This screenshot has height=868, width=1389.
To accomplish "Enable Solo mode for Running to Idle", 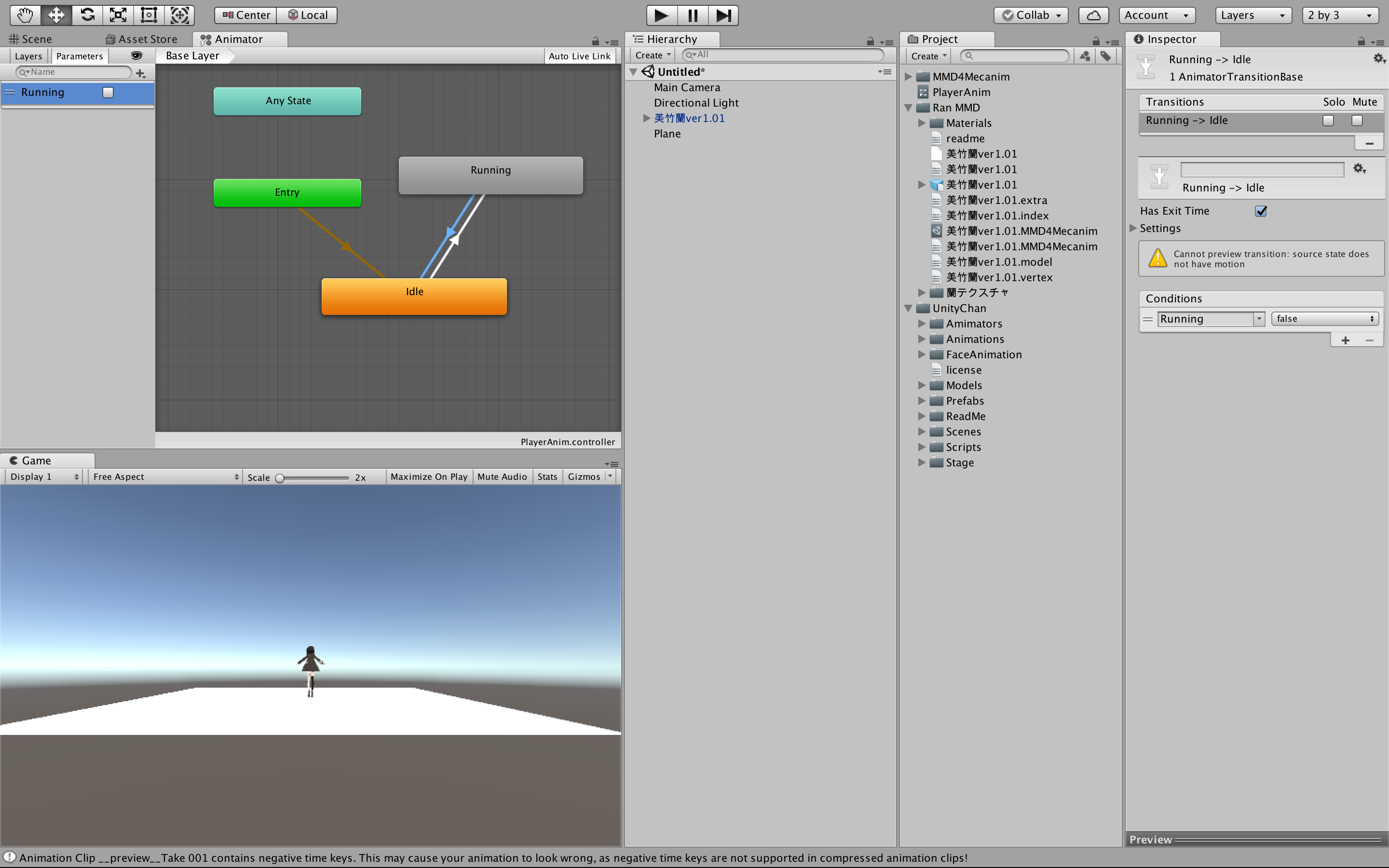I will point(1329,120).
